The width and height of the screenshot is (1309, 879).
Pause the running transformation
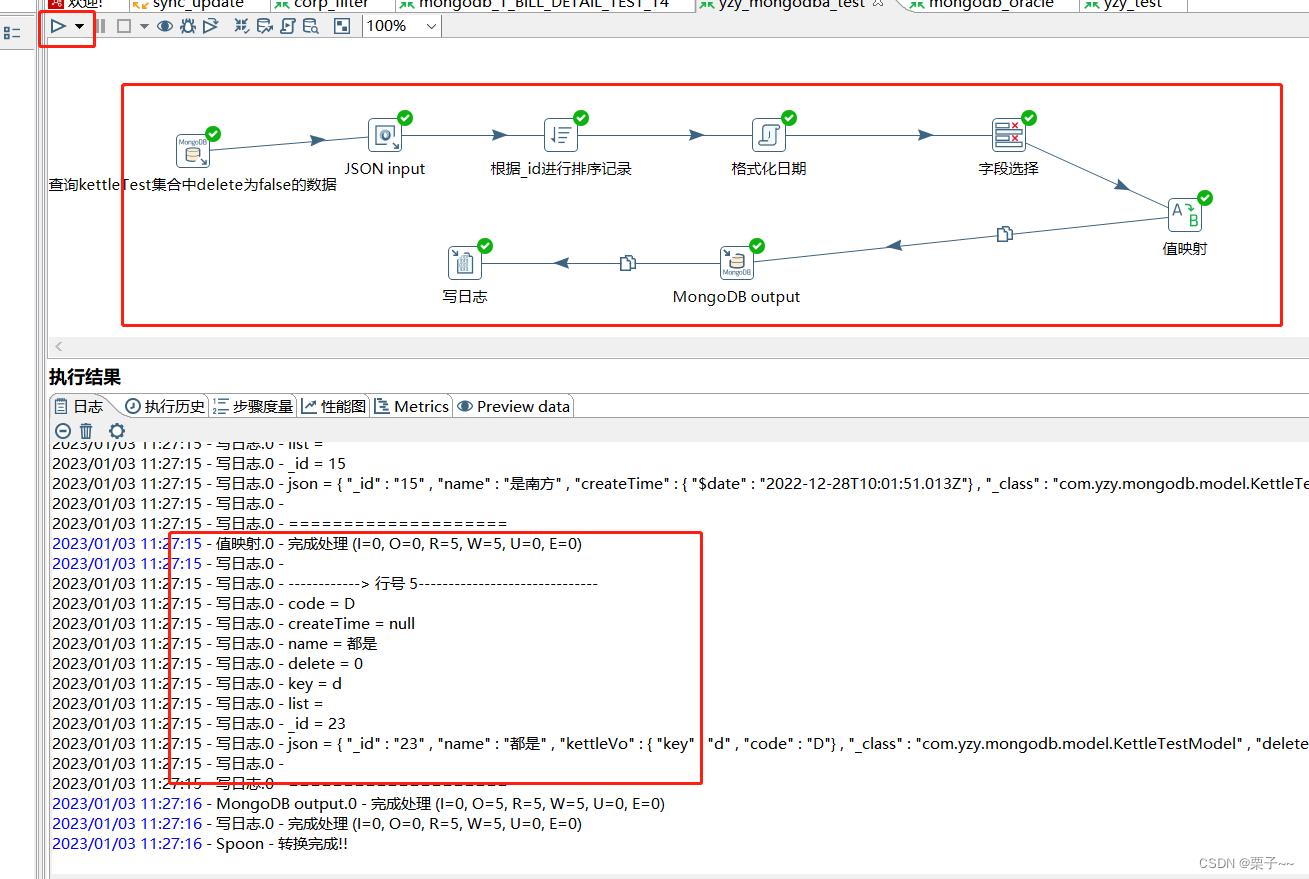pyautogui.click(x=100, y=26)
